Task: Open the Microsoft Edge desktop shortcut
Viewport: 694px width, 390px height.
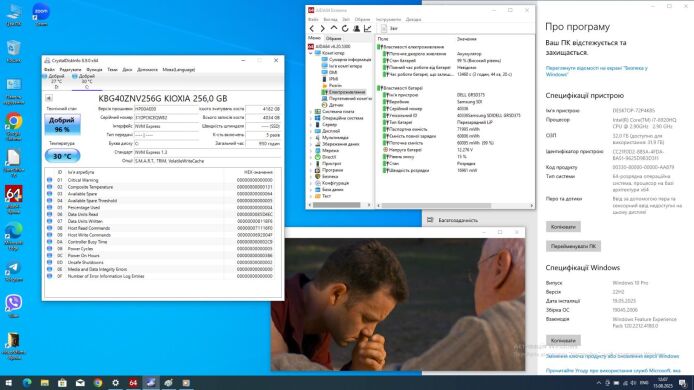Action: [14, 236]
